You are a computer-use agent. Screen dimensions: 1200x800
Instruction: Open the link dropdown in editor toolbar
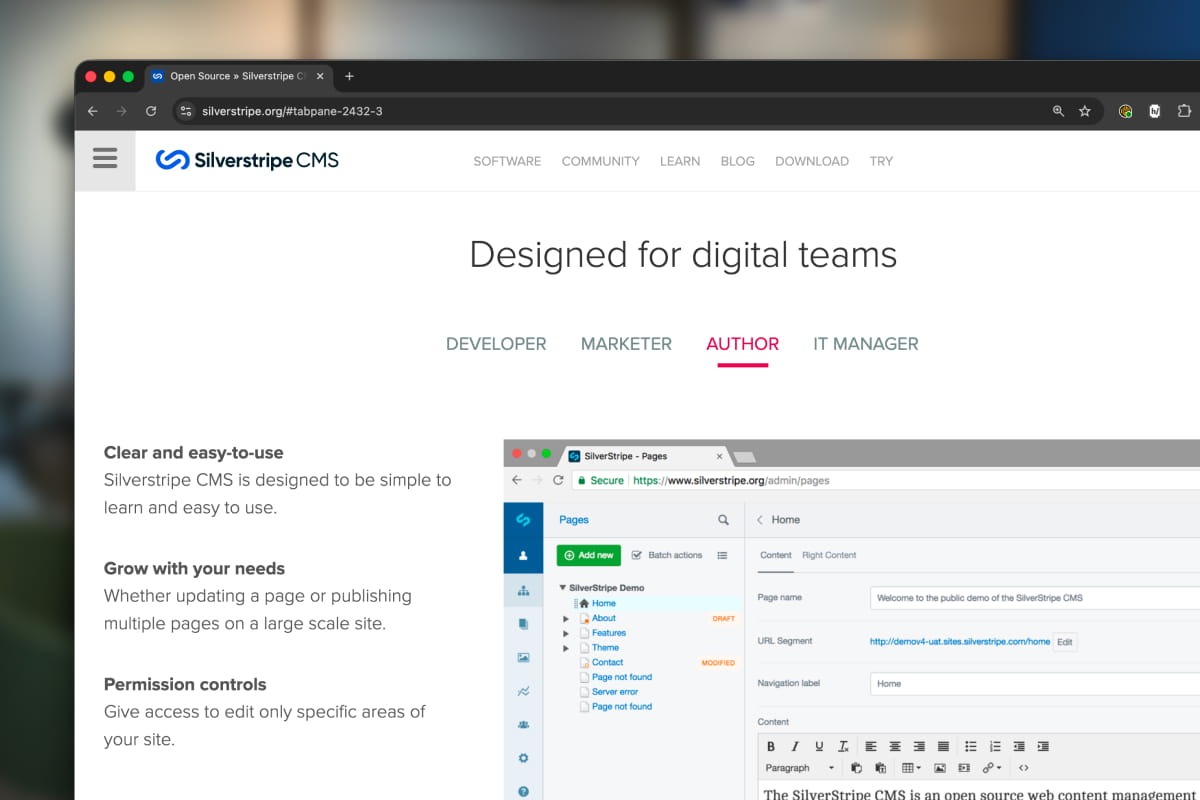coord(992,768)
